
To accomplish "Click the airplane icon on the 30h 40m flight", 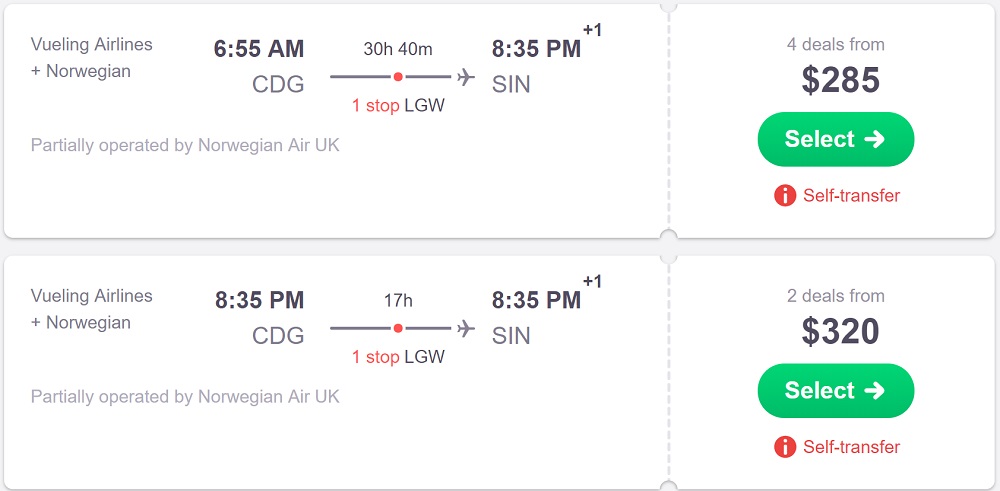I will 465,76.
